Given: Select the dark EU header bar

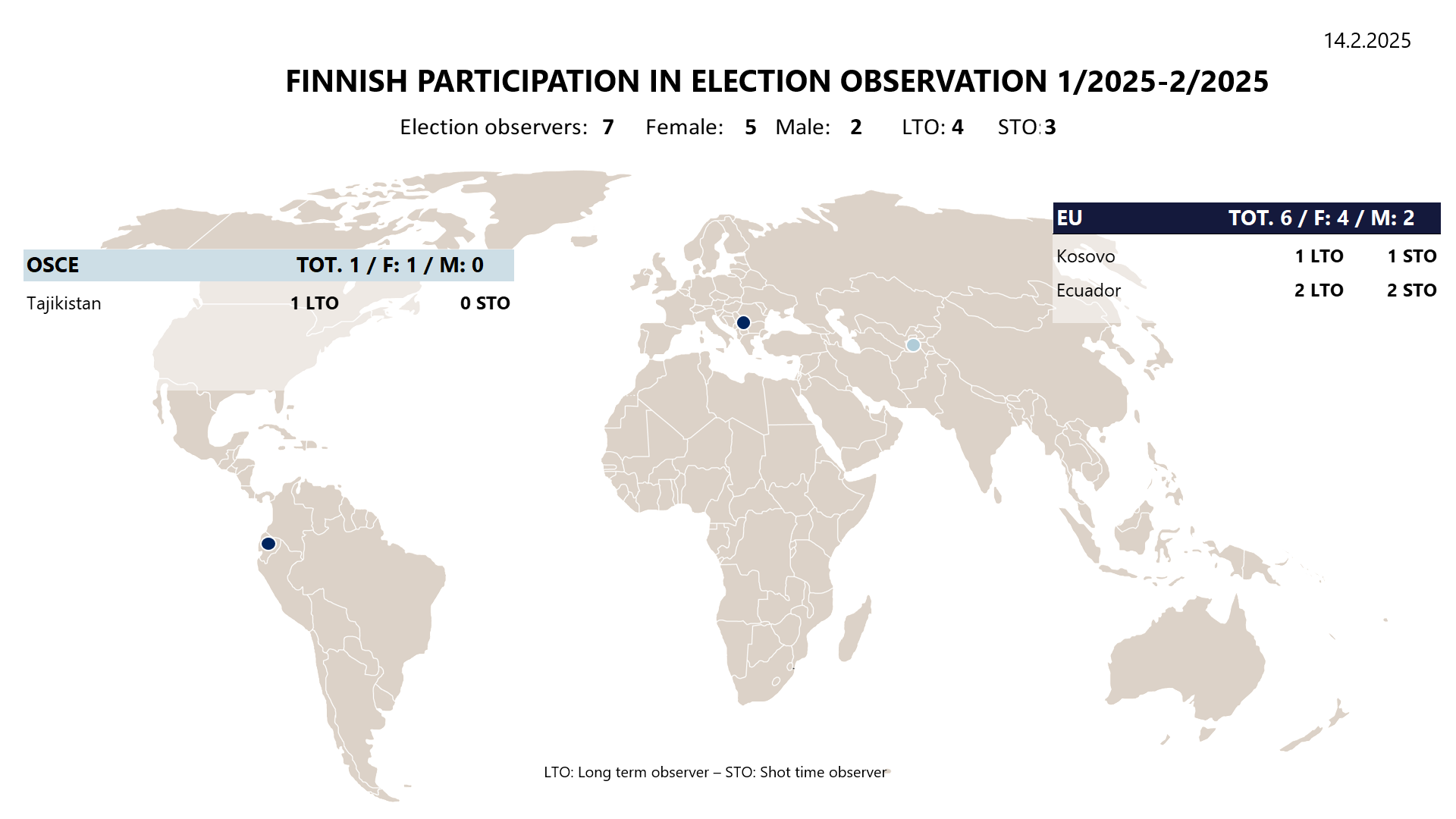Looking at the screenshot, I should pyautogui.click(x=1246, y=218).
